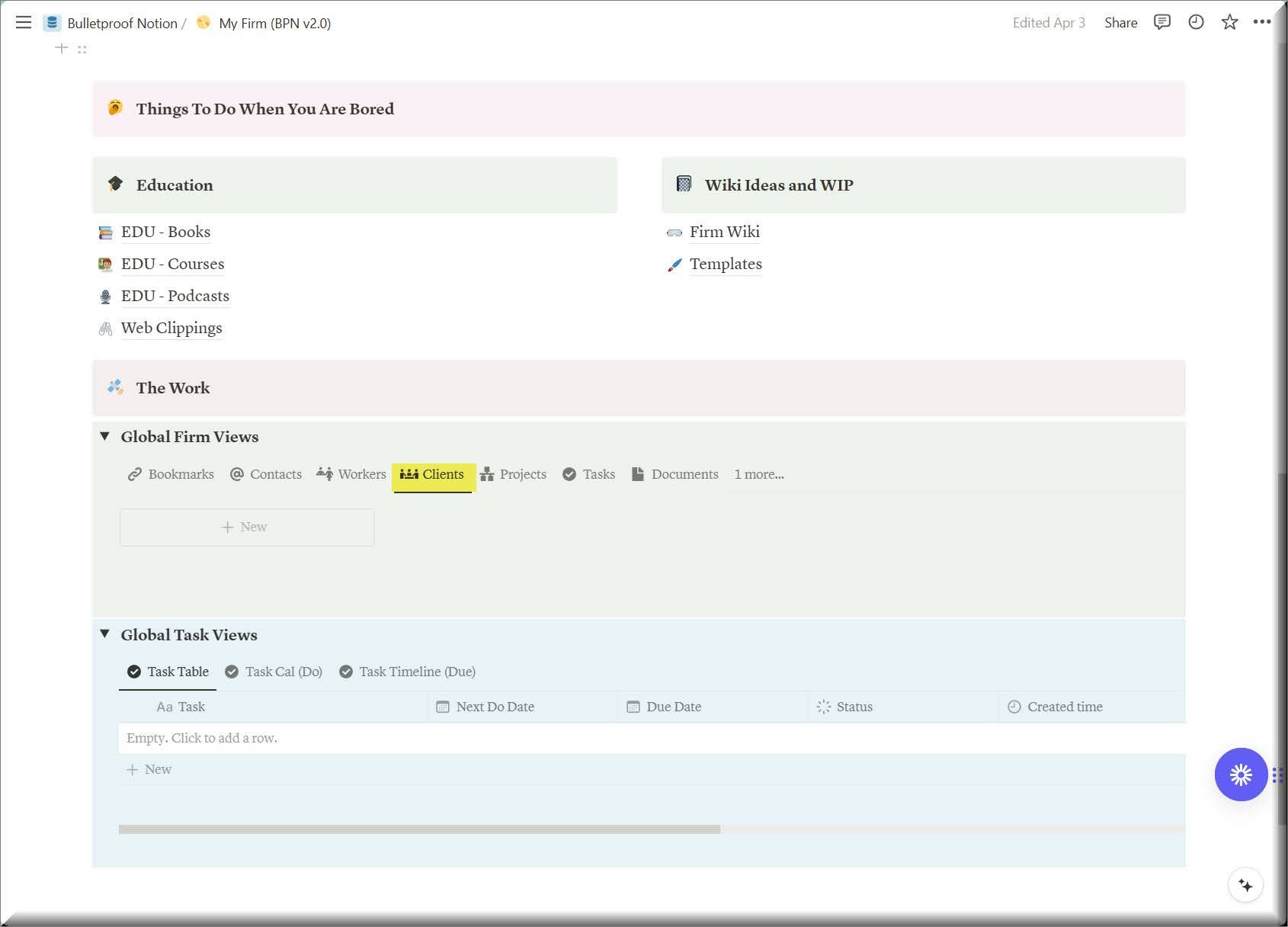
Task: Click the satellite icon beside The Work
Action: pyautogui.click(x=115, y=387)
